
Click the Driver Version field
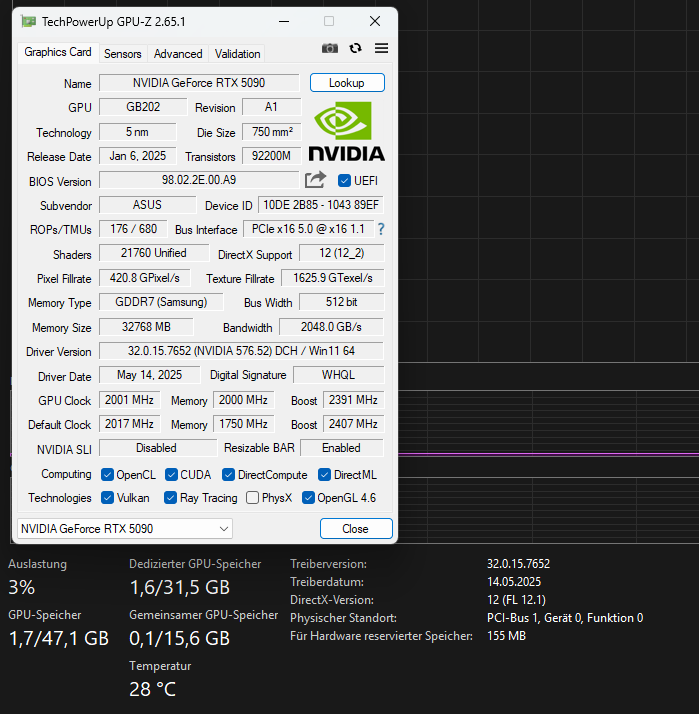pyautogui.click(x=241, y=351)
